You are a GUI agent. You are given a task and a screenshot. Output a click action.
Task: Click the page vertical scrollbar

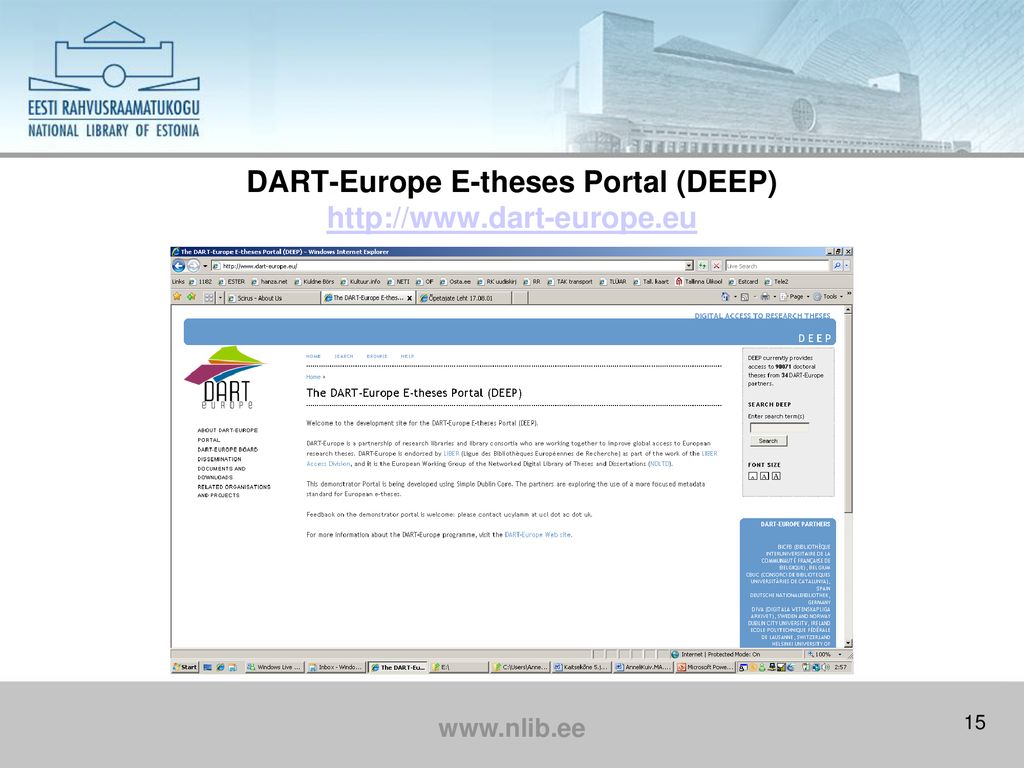click(848, 477)
